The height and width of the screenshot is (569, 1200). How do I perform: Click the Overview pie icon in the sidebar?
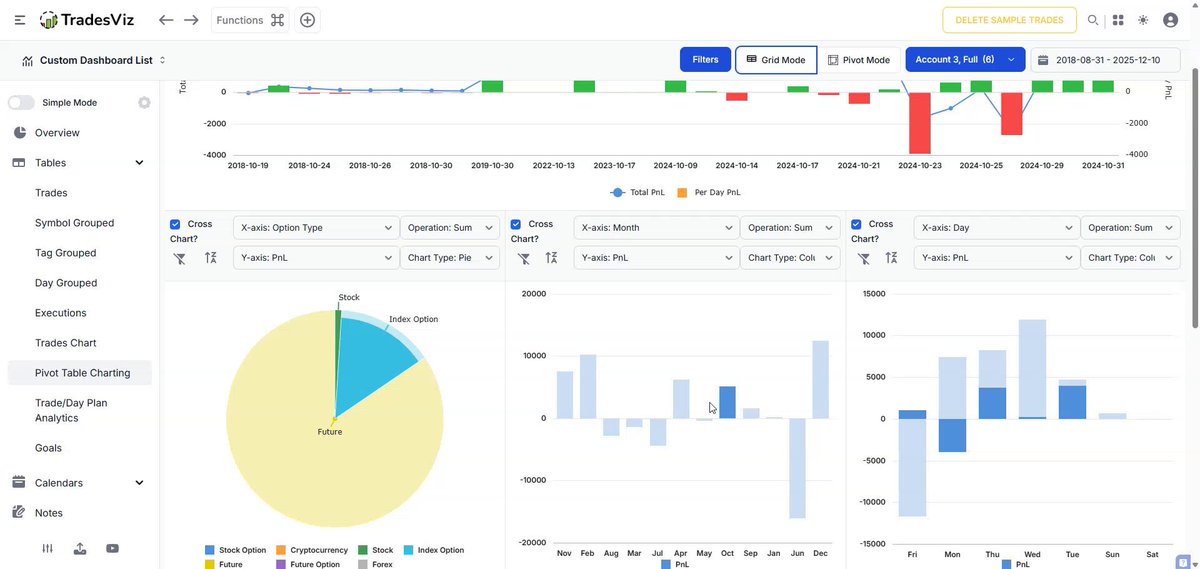click(x=19, y=132)
